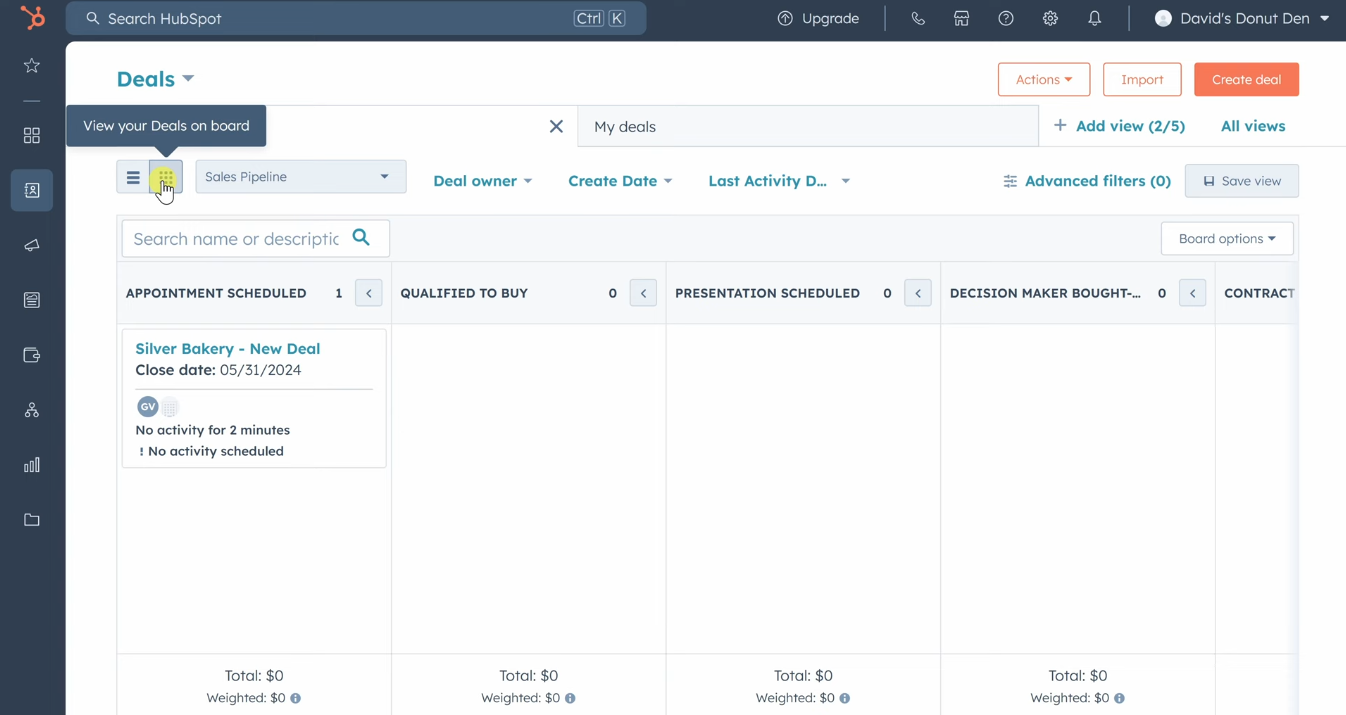Collapse the Appointment Scheduled column
The image size is (1346, 715).
[369, 293]
